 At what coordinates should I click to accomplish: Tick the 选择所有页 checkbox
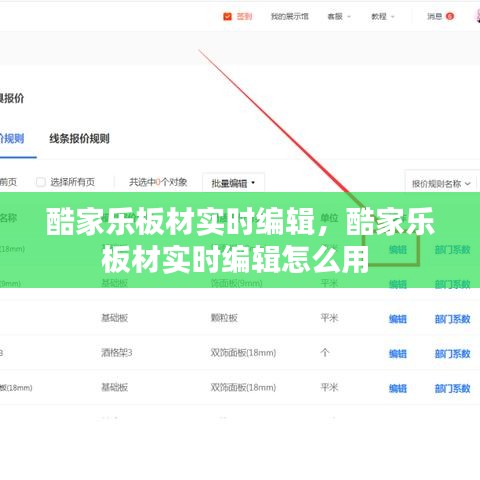pos(41,182)
